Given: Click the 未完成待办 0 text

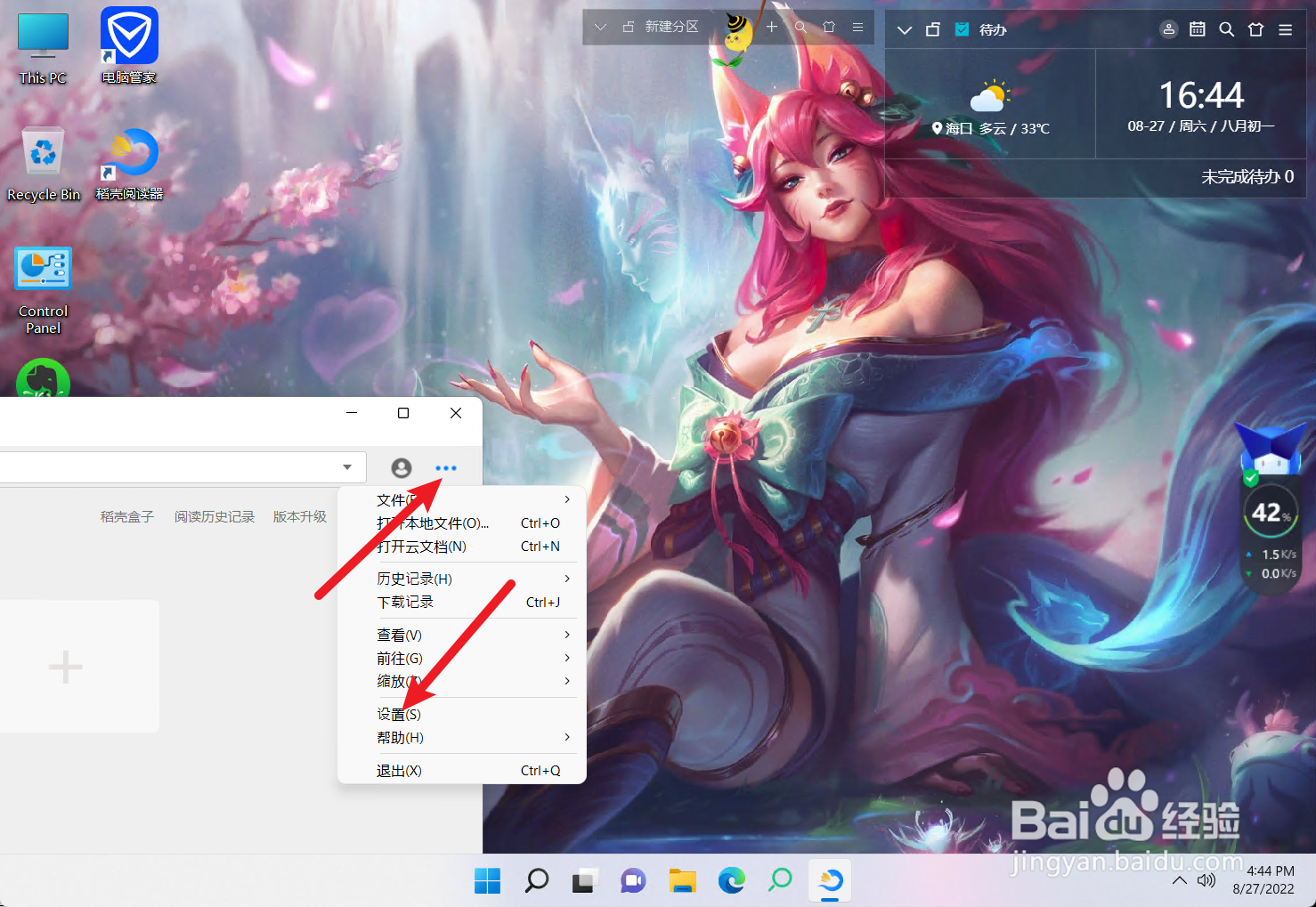Looking at the screenshot, I should (x=1247, y=177).
